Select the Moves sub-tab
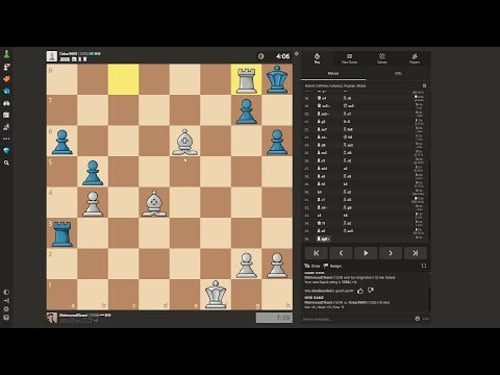The height and width of the screenshot is (375, 500). [333, 73]
